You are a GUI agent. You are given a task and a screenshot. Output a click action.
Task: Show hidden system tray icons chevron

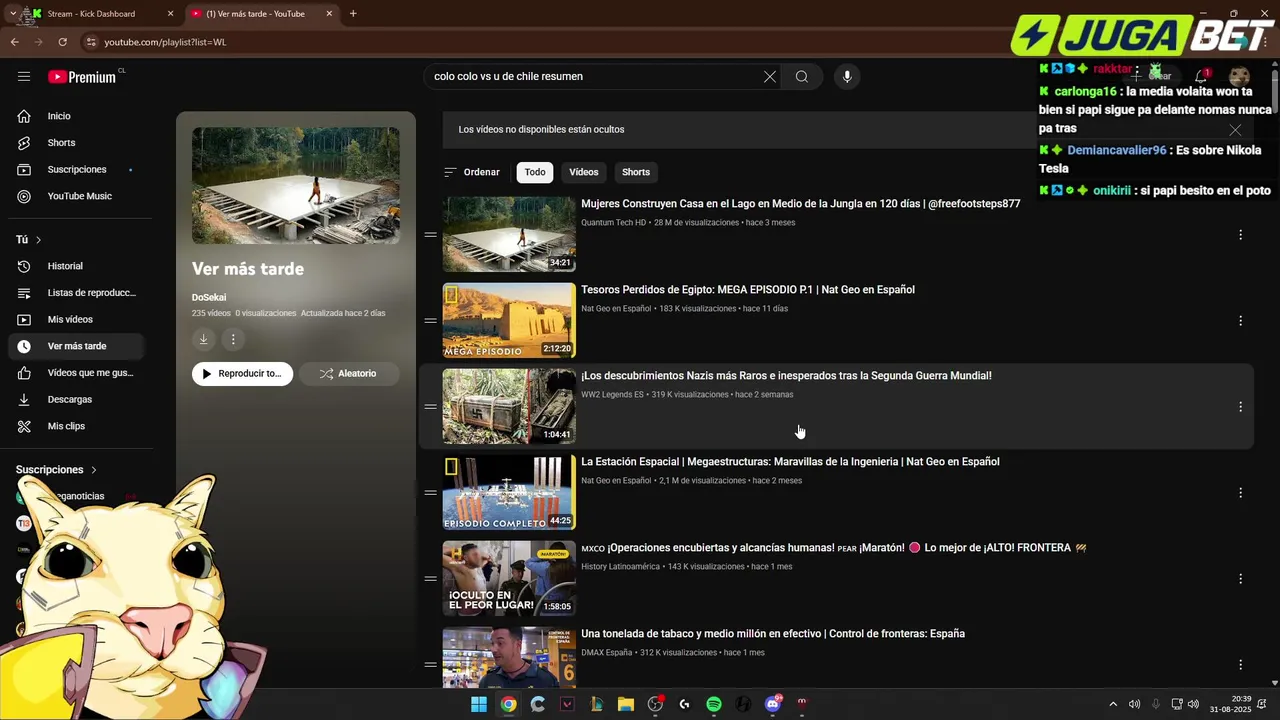click(x=1113, y=704)
